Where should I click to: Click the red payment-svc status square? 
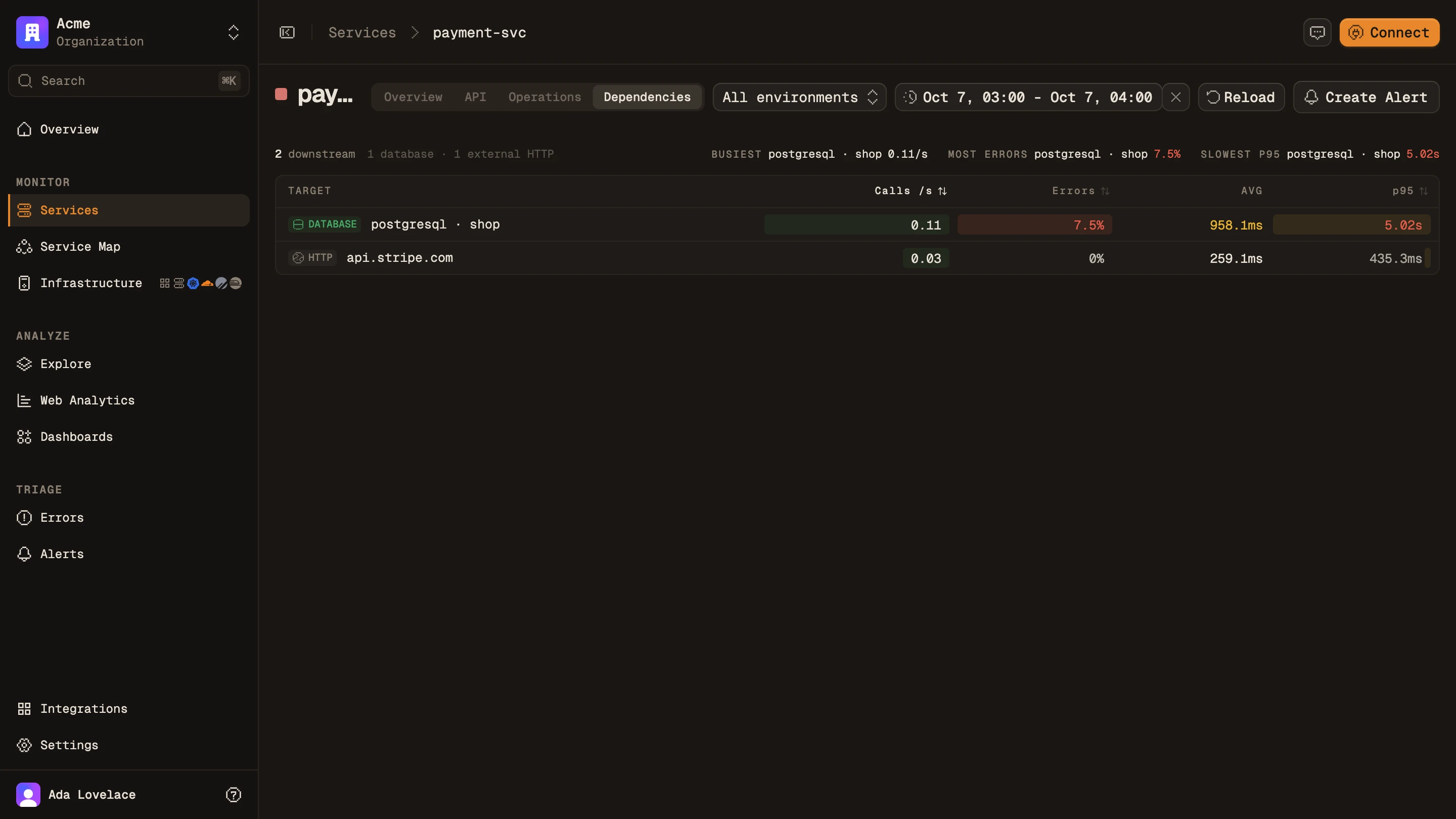point(281,94)
